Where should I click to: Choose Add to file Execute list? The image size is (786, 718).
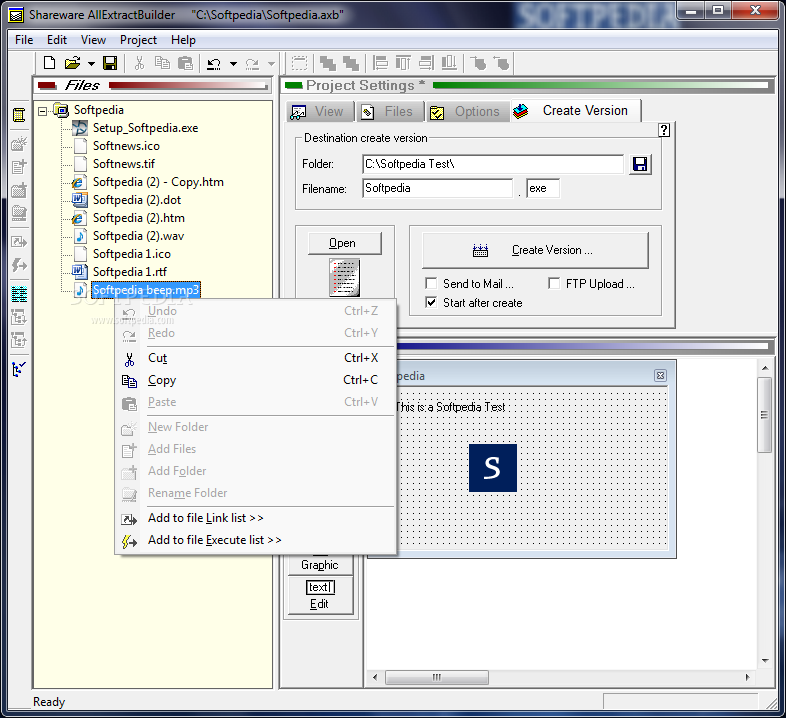click(x=256, y=540)
